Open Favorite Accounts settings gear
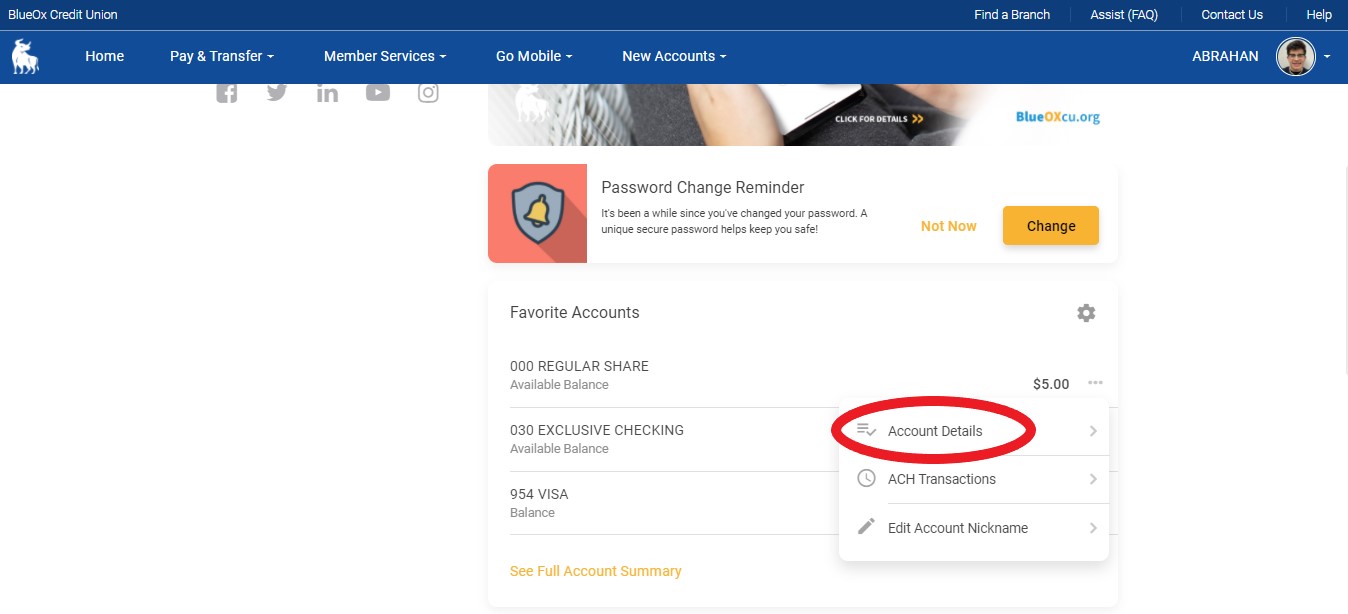Viewport: 1348px width, 614px height. point(1086,313)
